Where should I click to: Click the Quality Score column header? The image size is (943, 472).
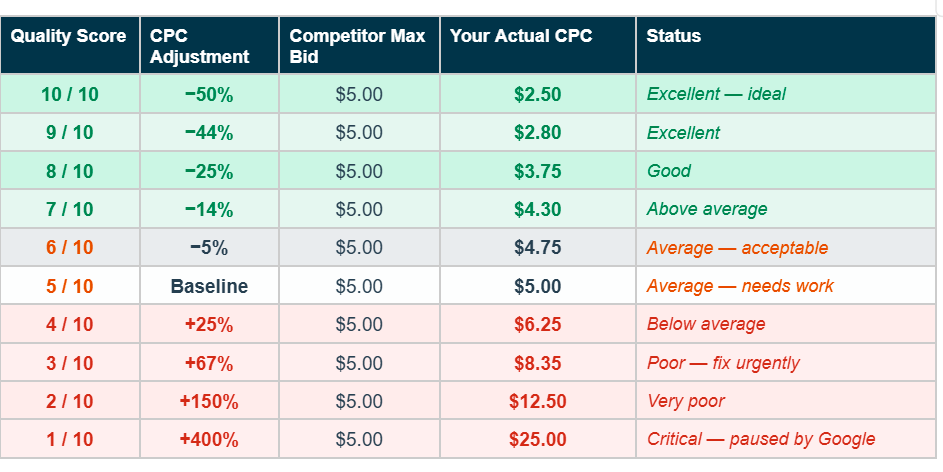(x=70, y=45)
